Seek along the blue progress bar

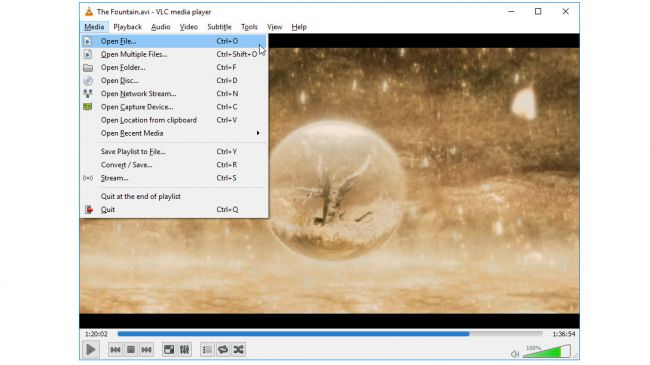coord(330,333)
